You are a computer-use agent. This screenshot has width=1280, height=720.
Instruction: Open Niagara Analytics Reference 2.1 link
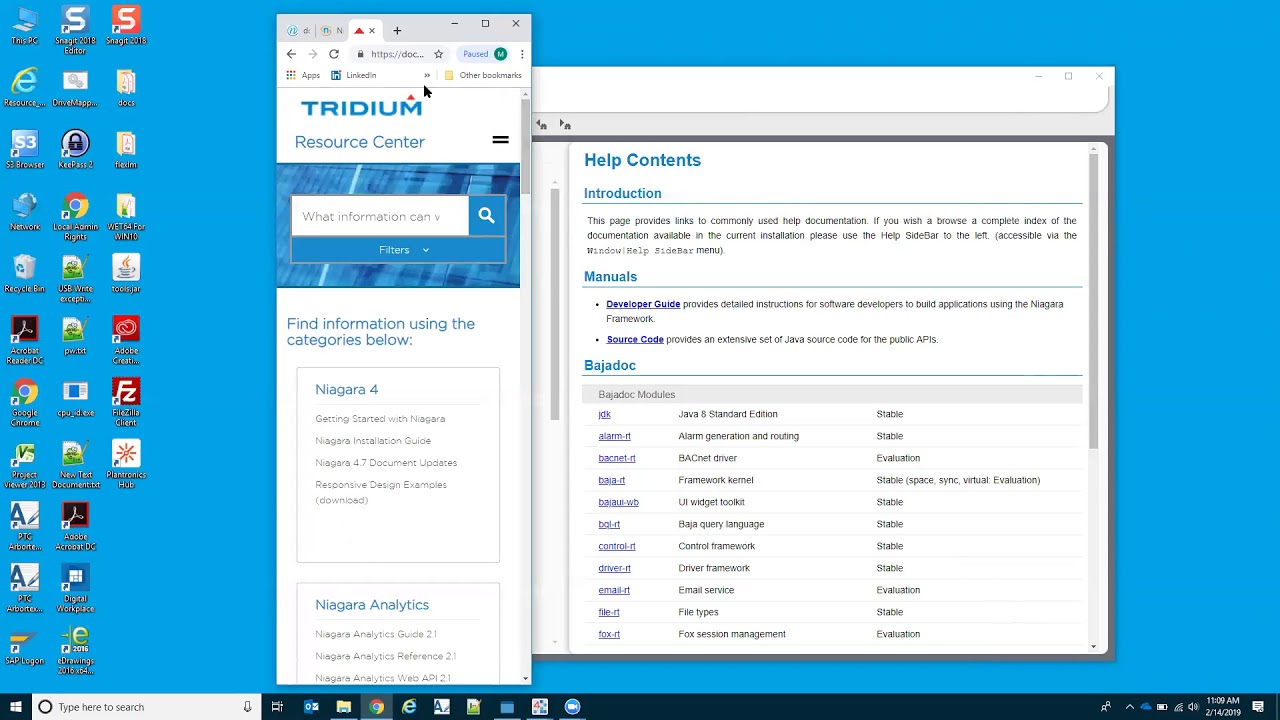(x=385, y=656)
